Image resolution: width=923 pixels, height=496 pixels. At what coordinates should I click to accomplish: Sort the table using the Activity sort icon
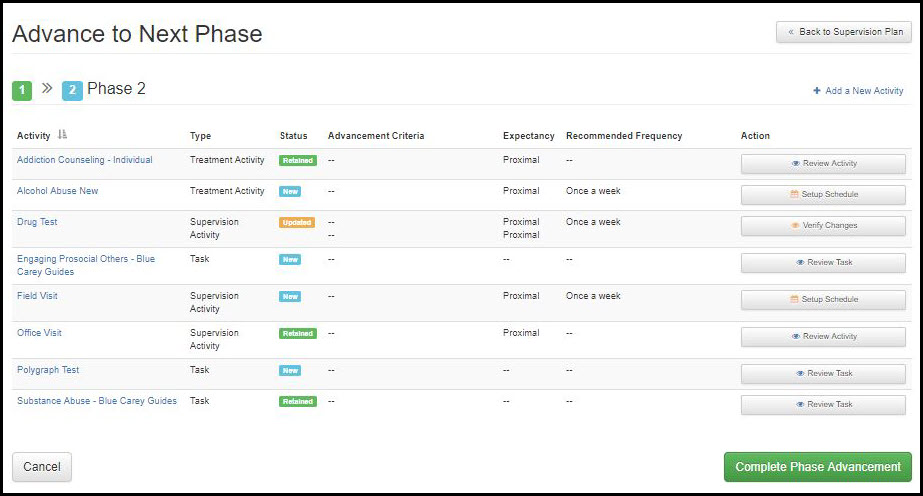point(62,136)
